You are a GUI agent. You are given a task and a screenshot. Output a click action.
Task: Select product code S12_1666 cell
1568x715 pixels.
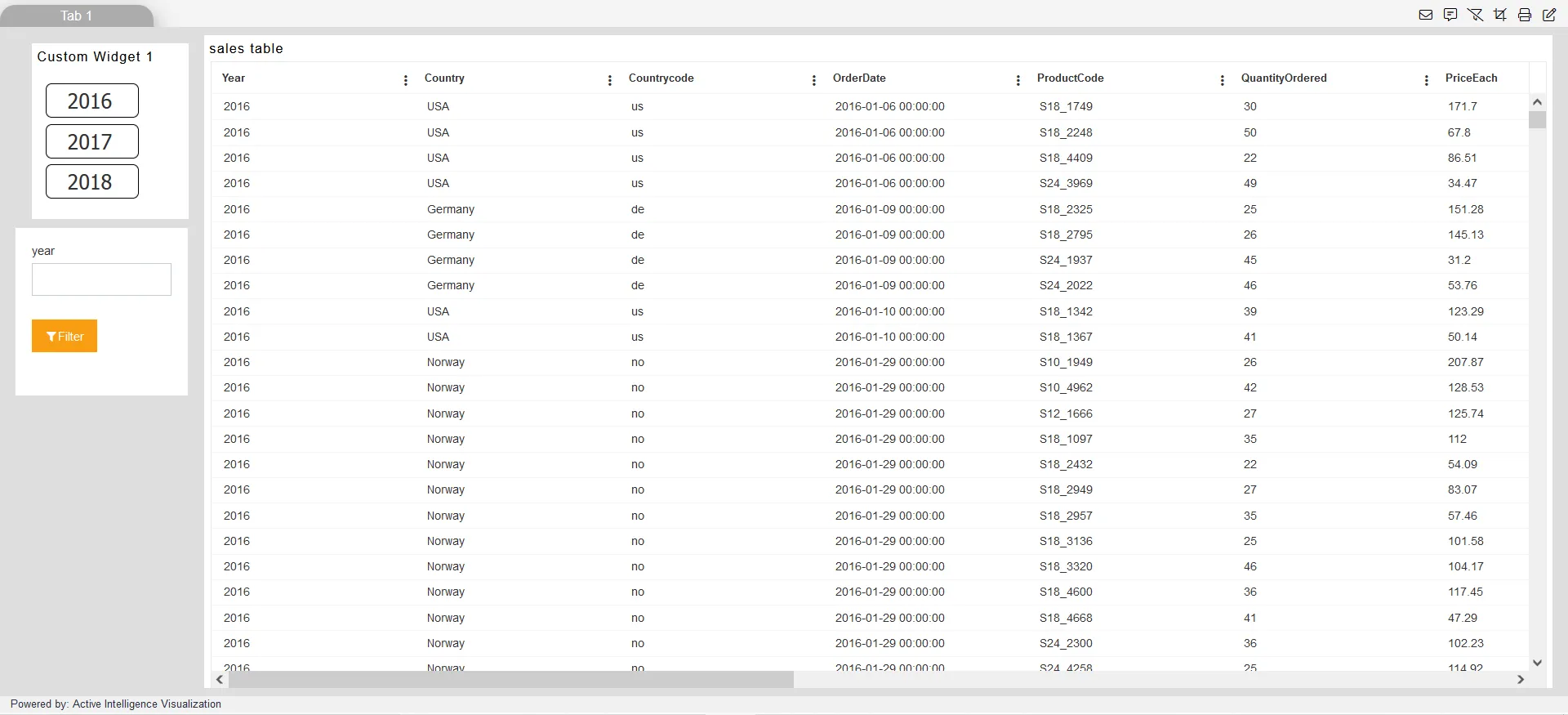pyautogui.click(x=1066, y=413)
